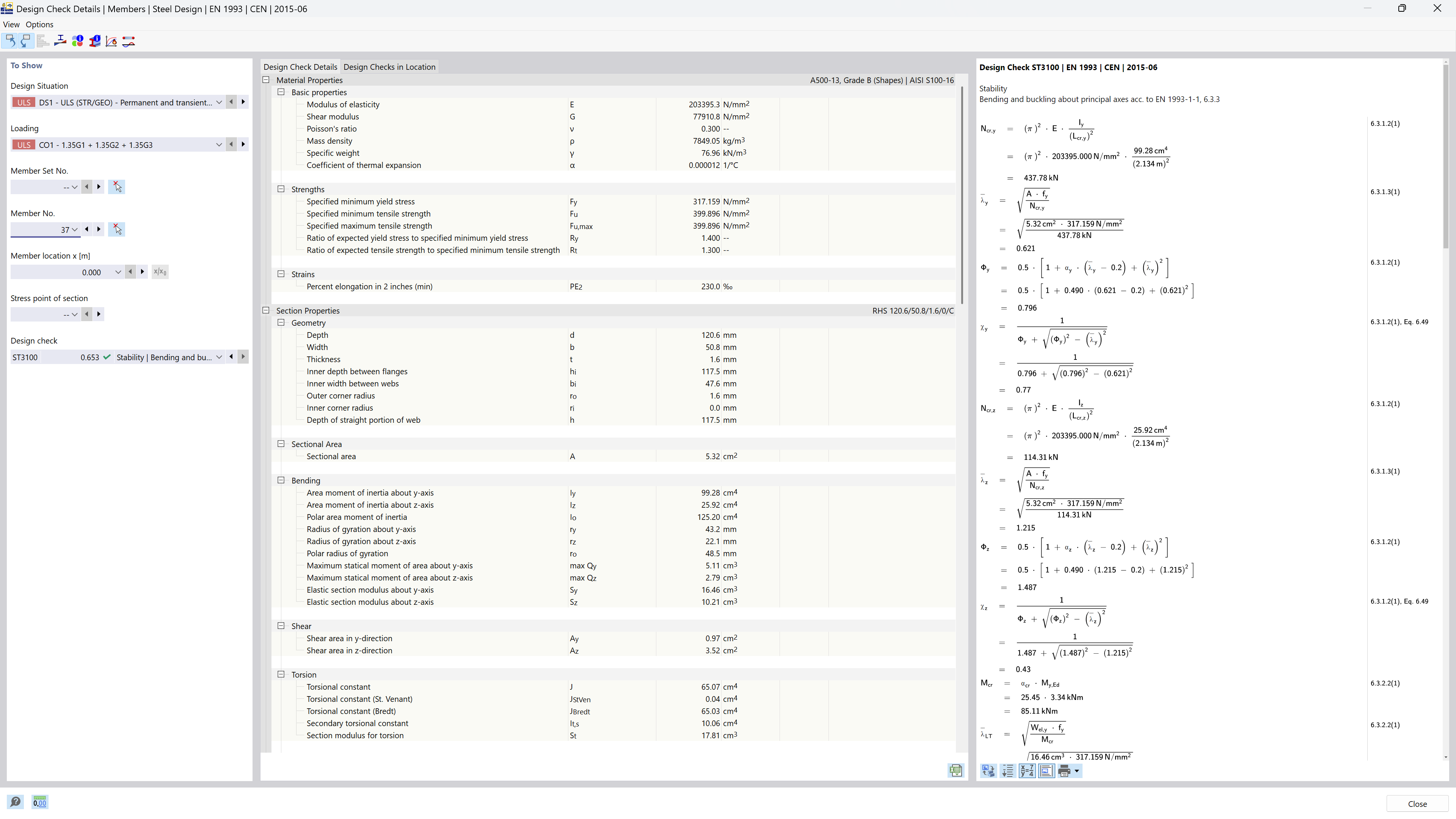This screenshot has width=1456, height=819.
Task: Toggle the formula values display x/y=7/4
Action: click(x=1026, y=770)
